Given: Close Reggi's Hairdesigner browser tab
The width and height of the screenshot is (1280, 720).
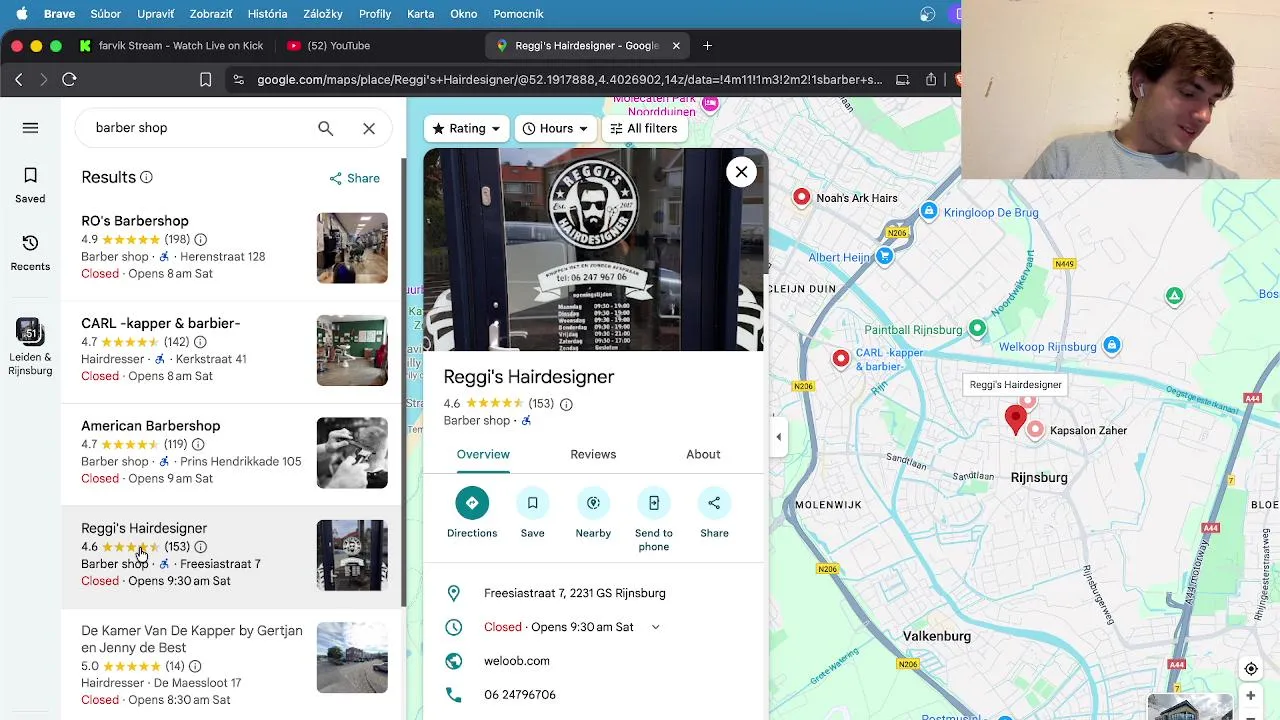Looking at the screenshot, I should click(676, 45).
